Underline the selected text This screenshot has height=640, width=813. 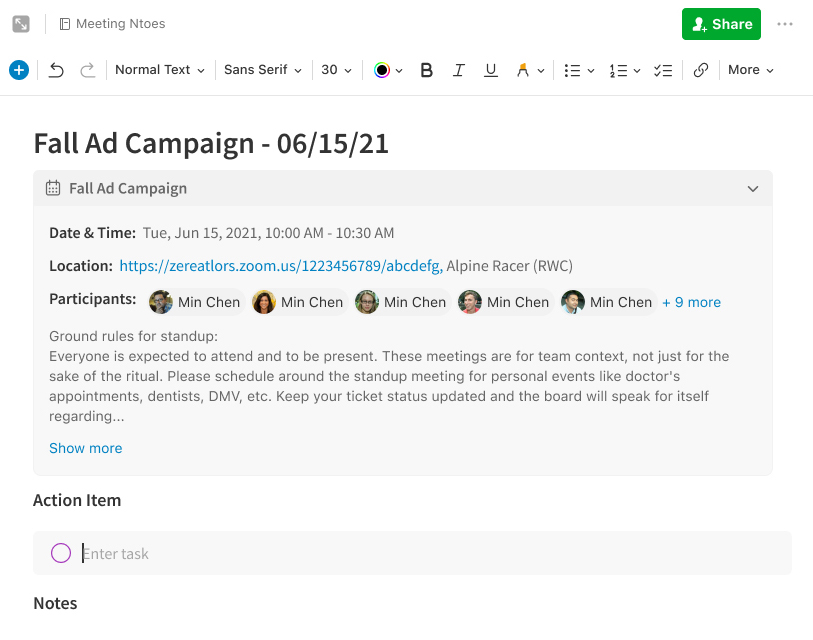pyautogui.click(x=490, y=70)
